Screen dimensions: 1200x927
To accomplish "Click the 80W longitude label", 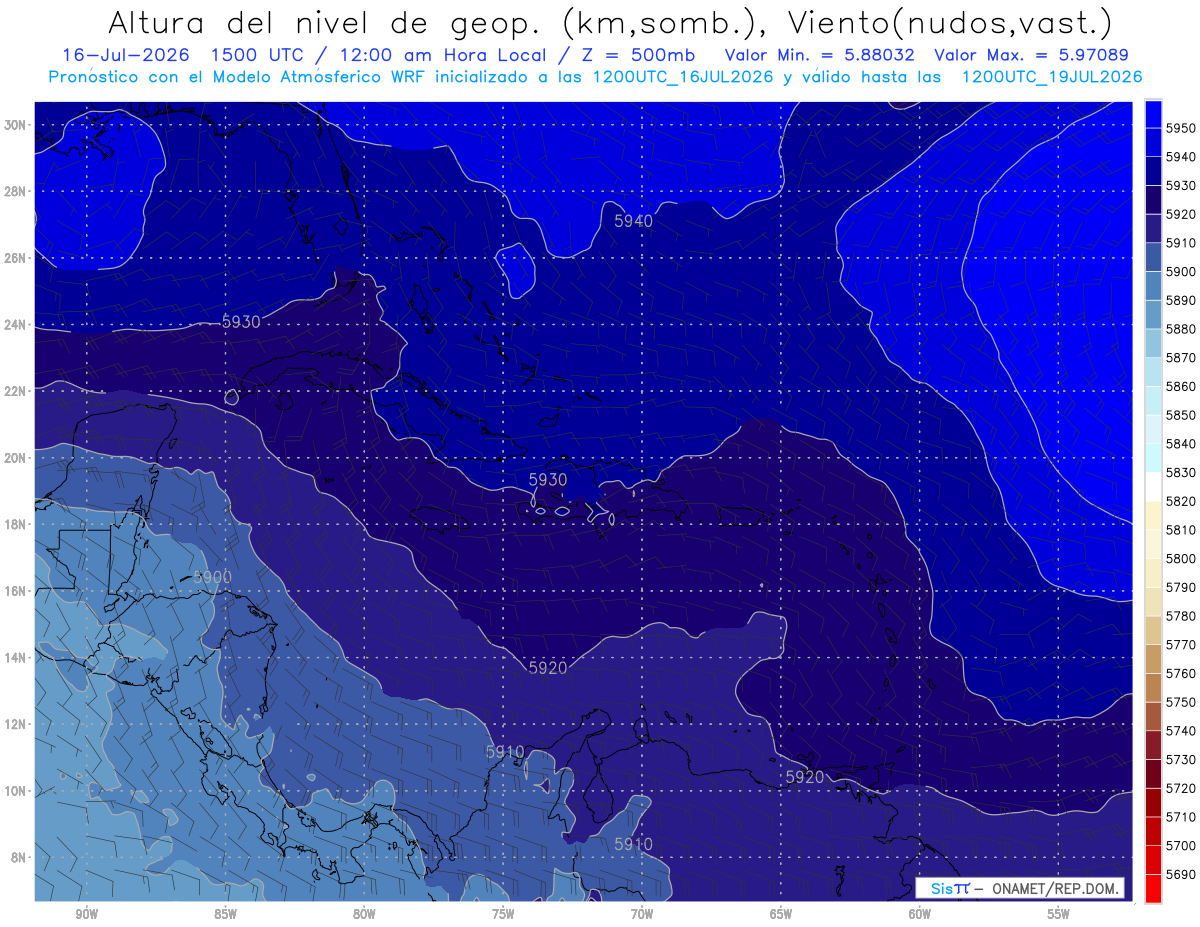I will (364, 913).
